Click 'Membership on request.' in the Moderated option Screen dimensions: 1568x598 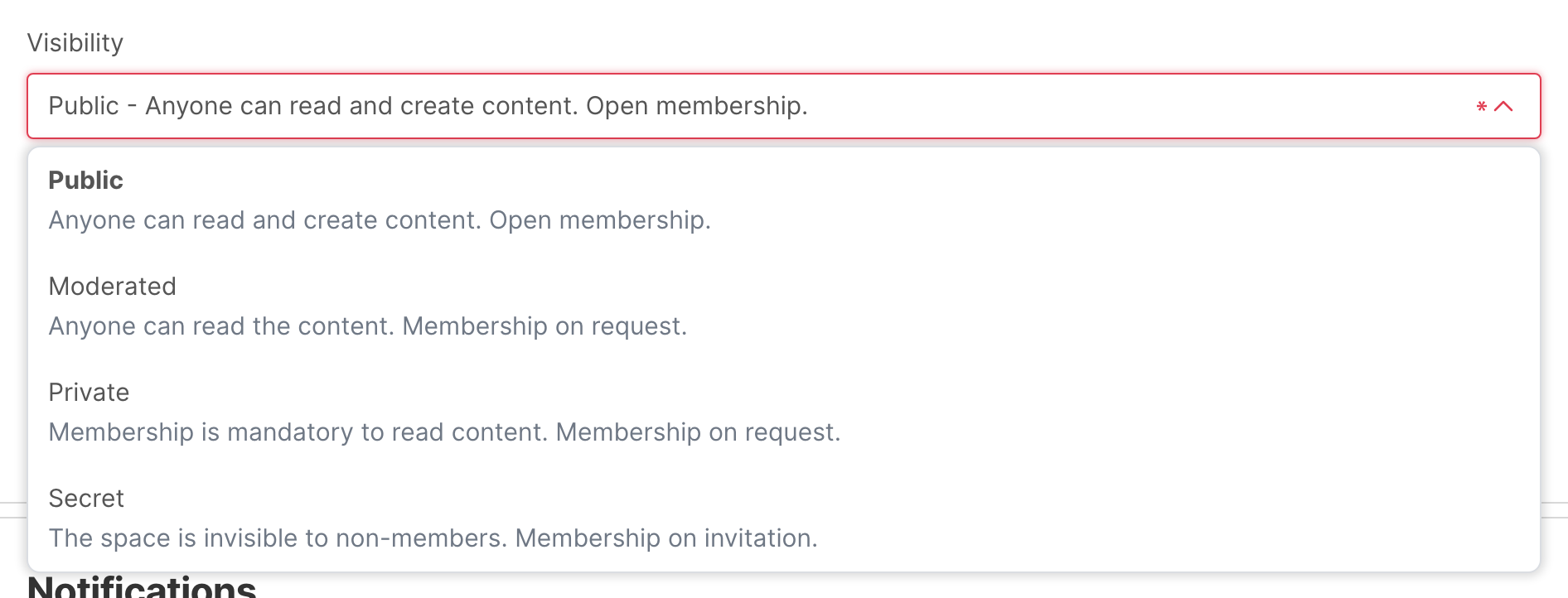(x=544, y=326)
